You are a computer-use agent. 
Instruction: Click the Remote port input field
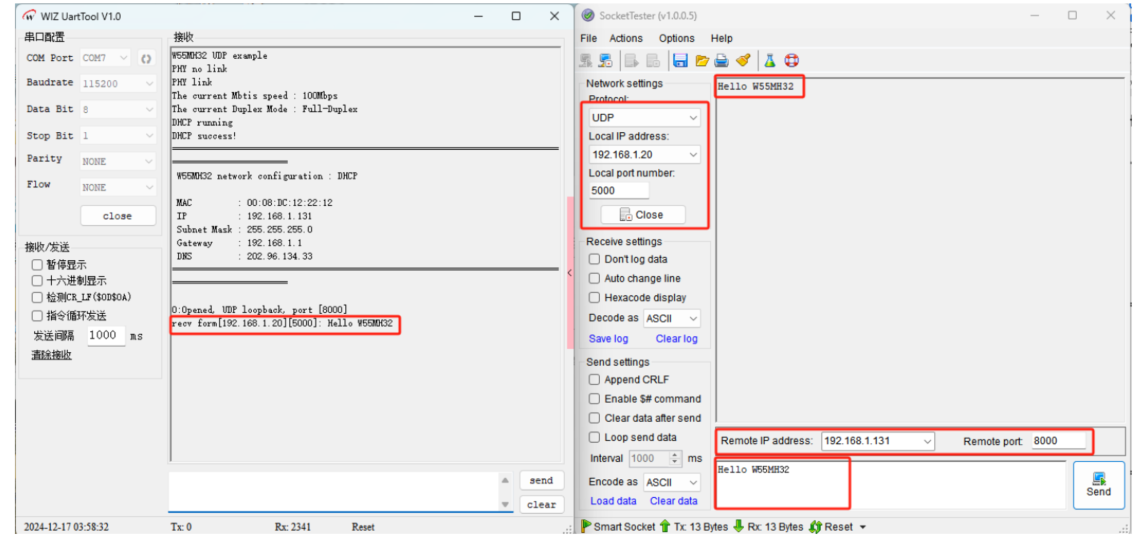(1058, 441)
